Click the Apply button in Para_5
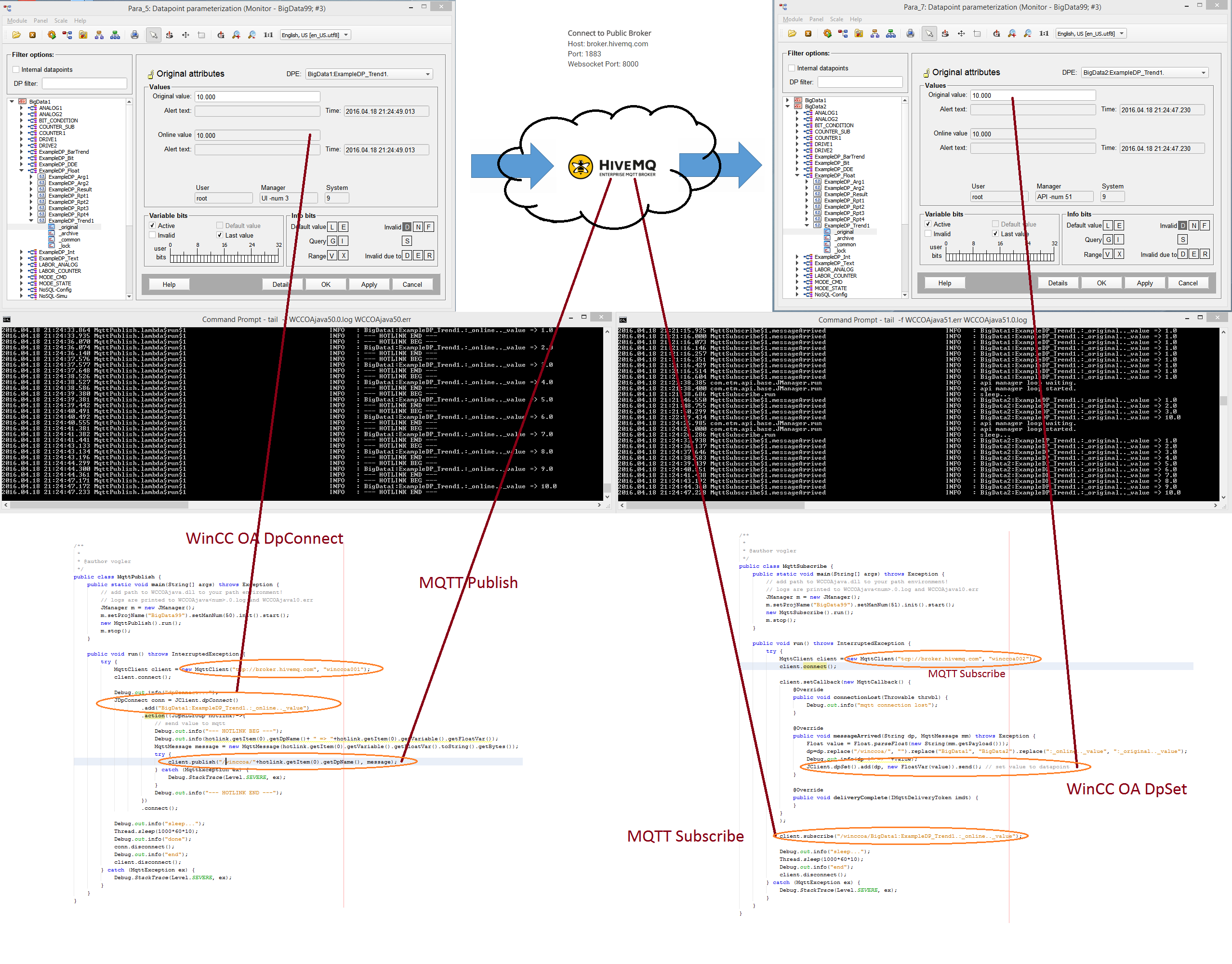The width and height of the screenshot is (1232, 964). coord(369,285)
